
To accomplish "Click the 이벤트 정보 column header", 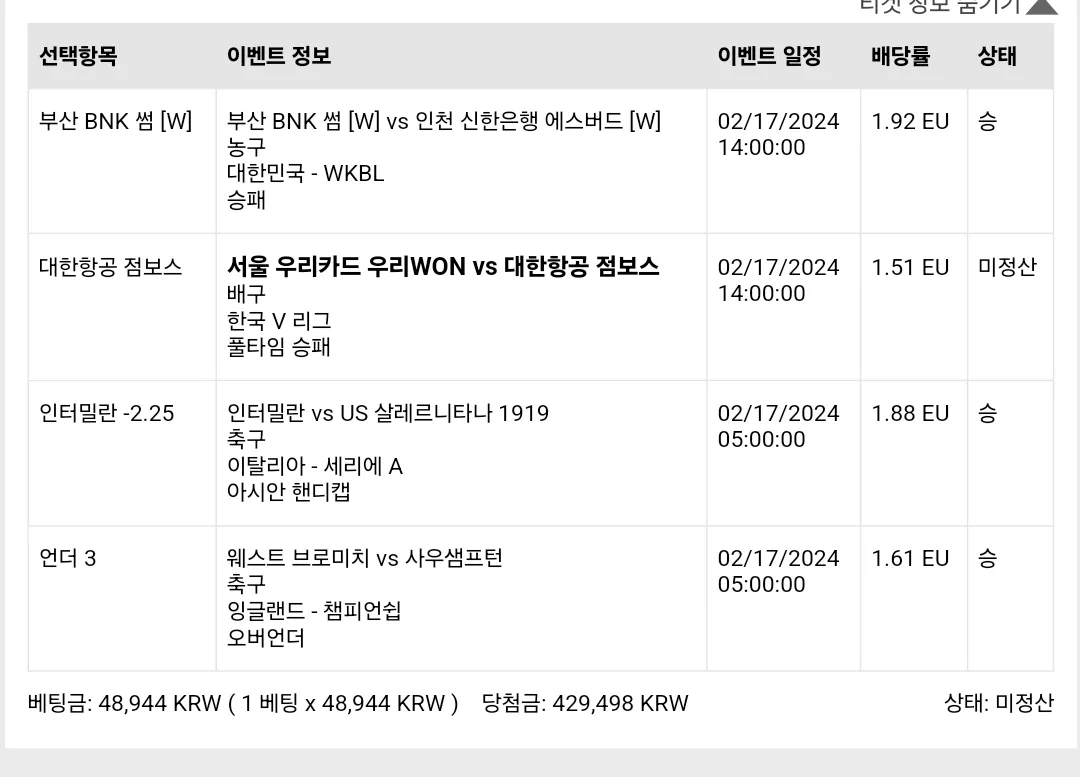I will click(x=279, y=56).
